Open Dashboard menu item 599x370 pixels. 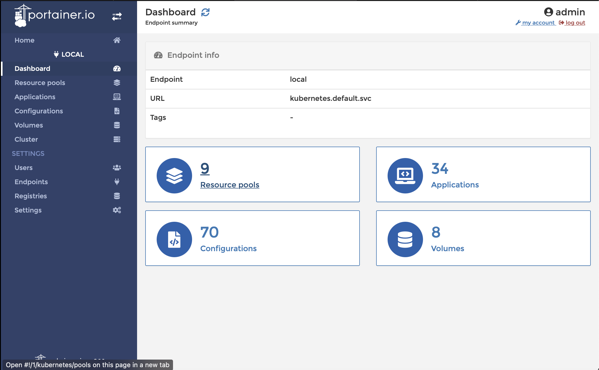[x=32, y=69]
